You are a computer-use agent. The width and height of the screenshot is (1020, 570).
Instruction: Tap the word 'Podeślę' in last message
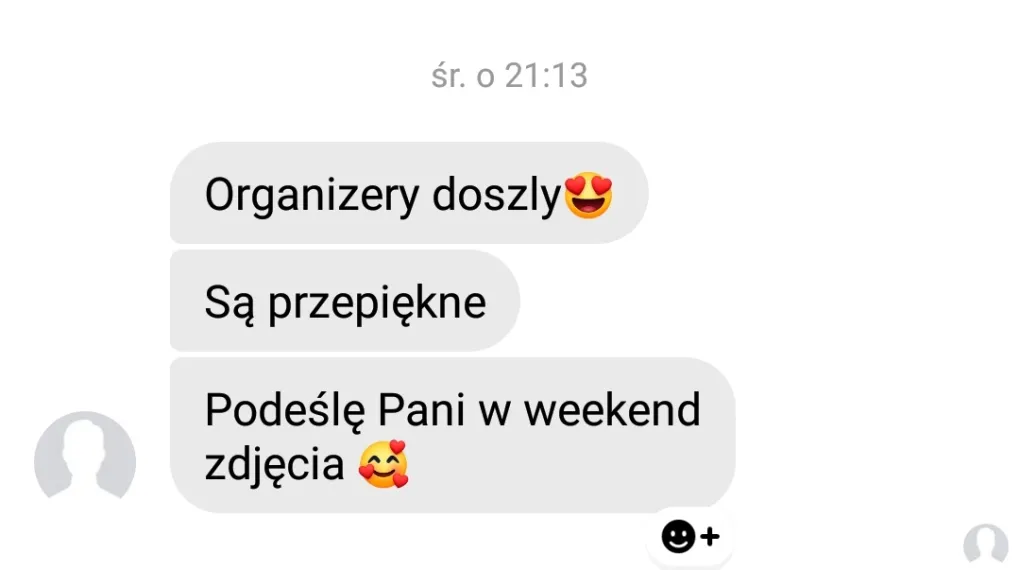coord(285,411)
